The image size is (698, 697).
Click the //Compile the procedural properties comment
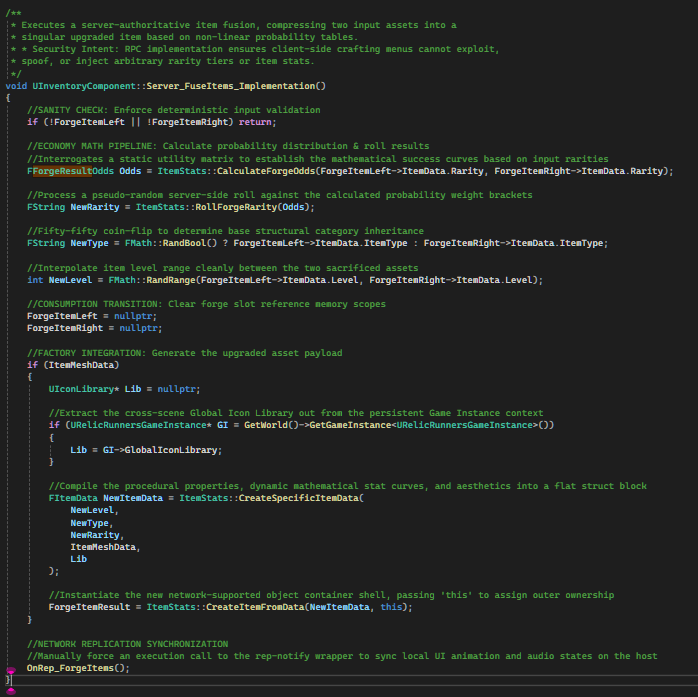click(348, 486)
